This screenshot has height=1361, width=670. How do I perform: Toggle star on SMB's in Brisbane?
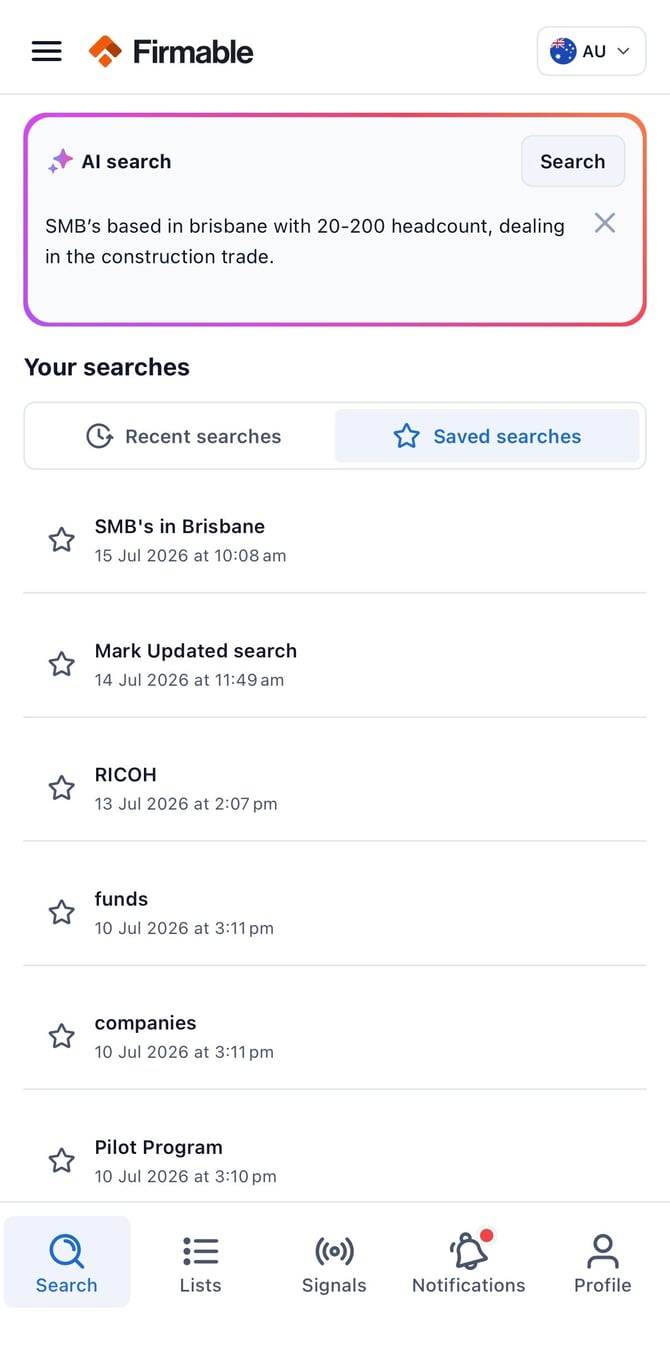coord(62,540)
